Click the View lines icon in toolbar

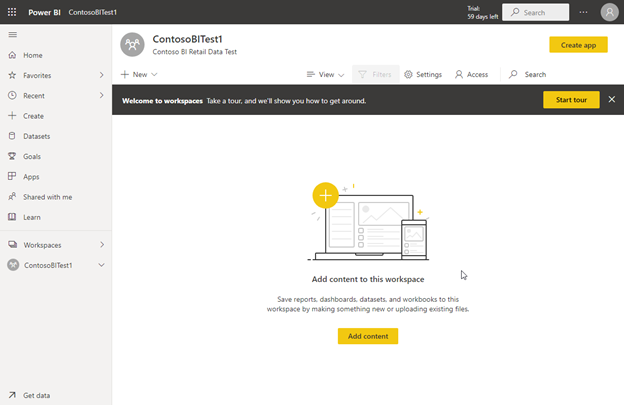311,74
